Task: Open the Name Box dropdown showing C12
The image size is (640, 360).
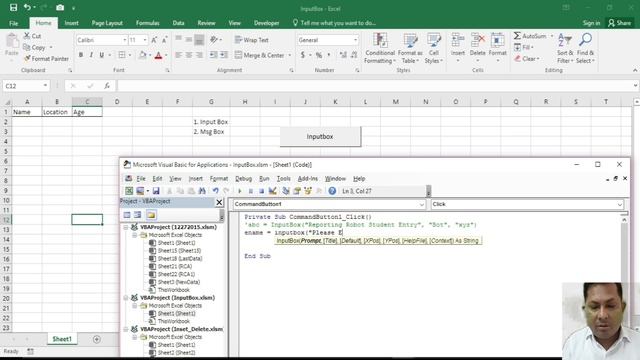Action: (45, 86)
